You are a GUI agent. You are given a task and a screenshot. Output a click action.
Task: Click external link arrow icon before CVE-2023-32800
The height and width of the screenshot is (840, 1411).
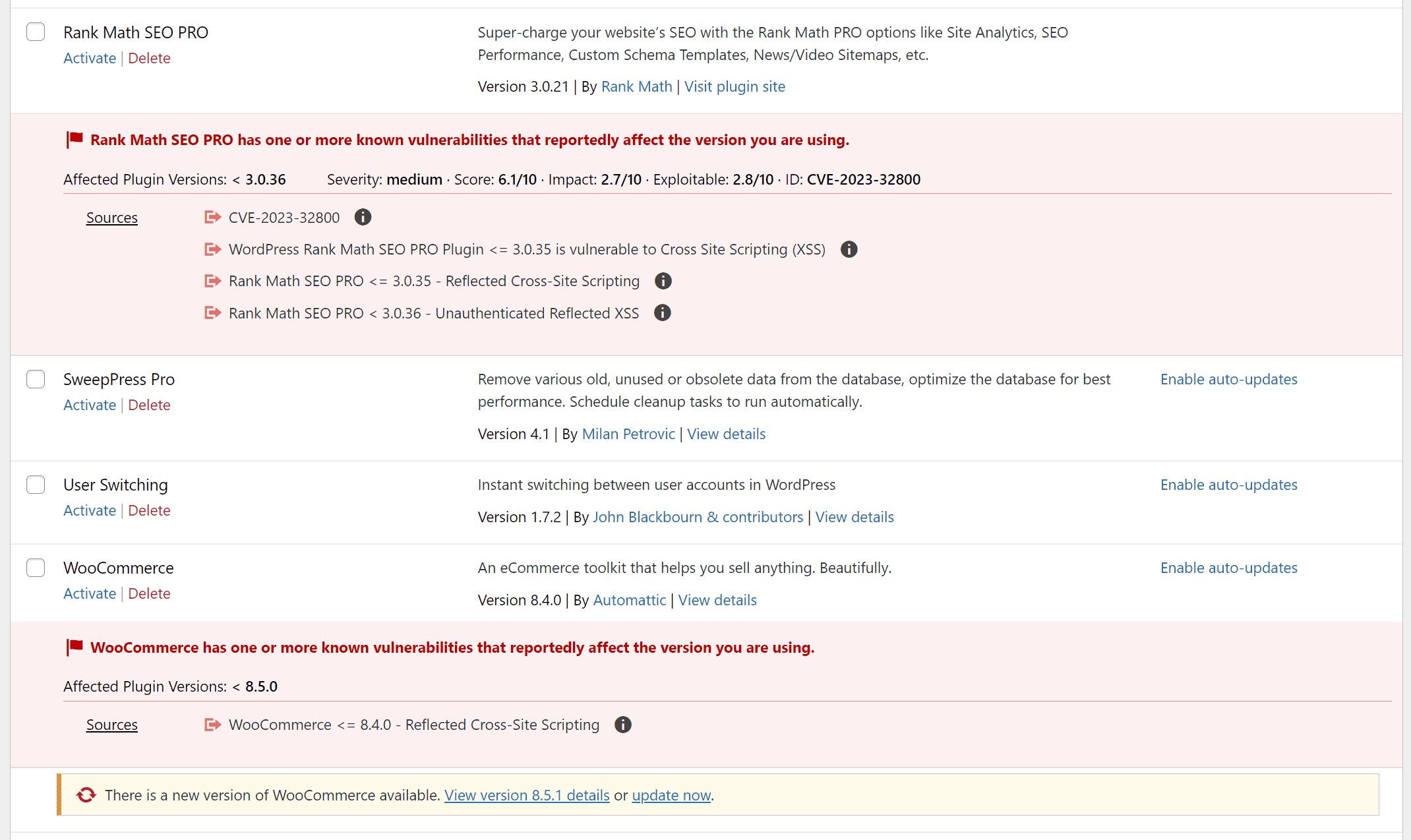212,217
